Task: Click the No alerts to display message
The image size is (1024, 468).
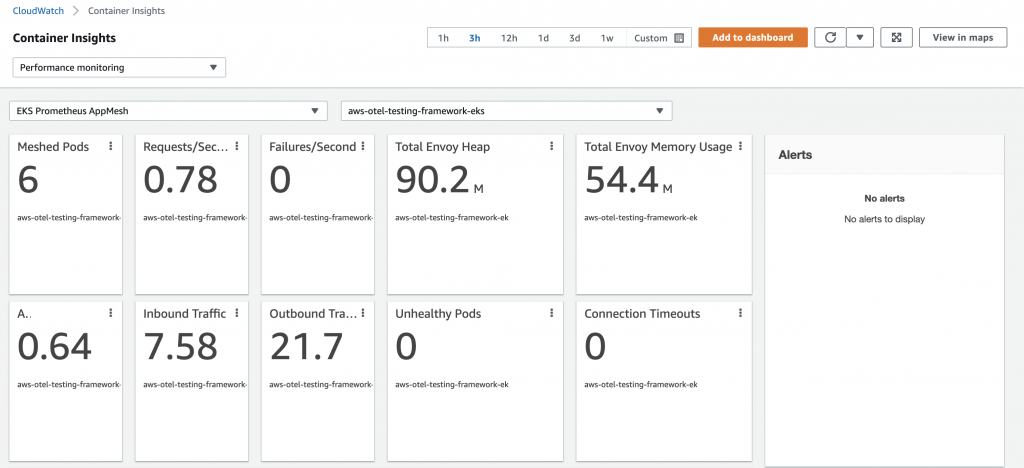Action: (884, 219)
